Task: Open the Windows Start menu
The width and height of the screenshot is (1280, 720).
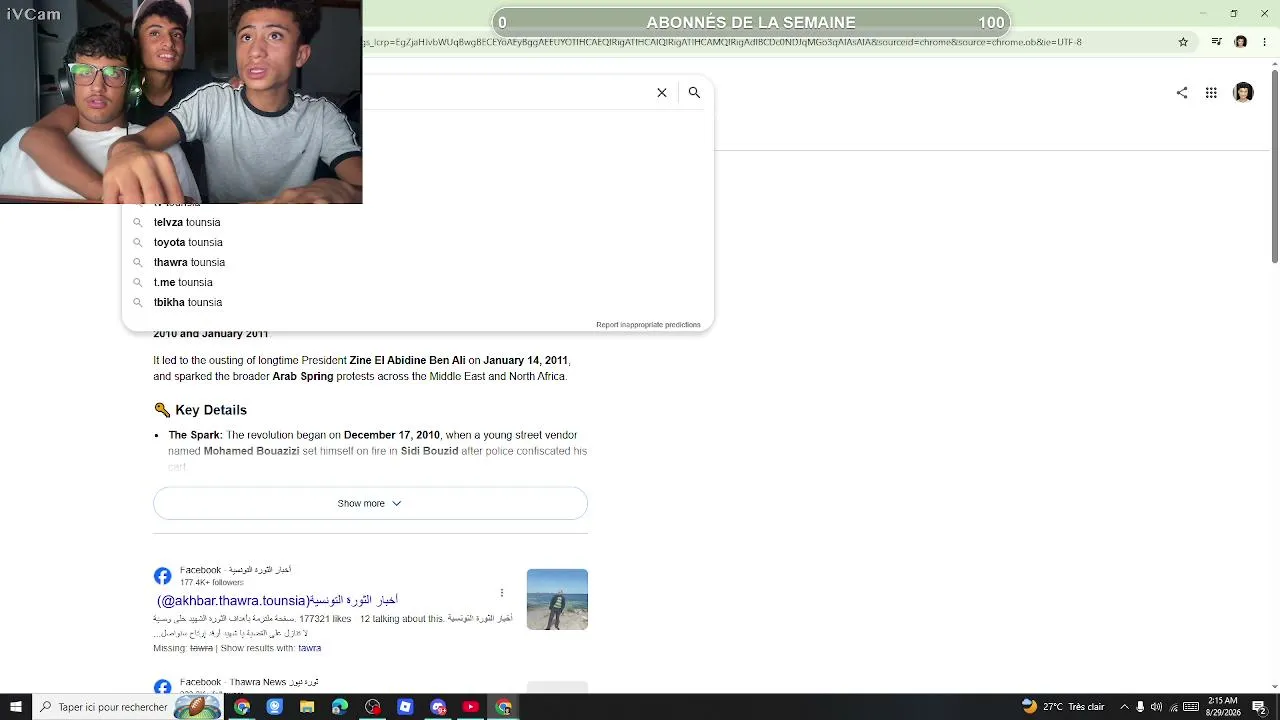Action: (x=15, y=707)
